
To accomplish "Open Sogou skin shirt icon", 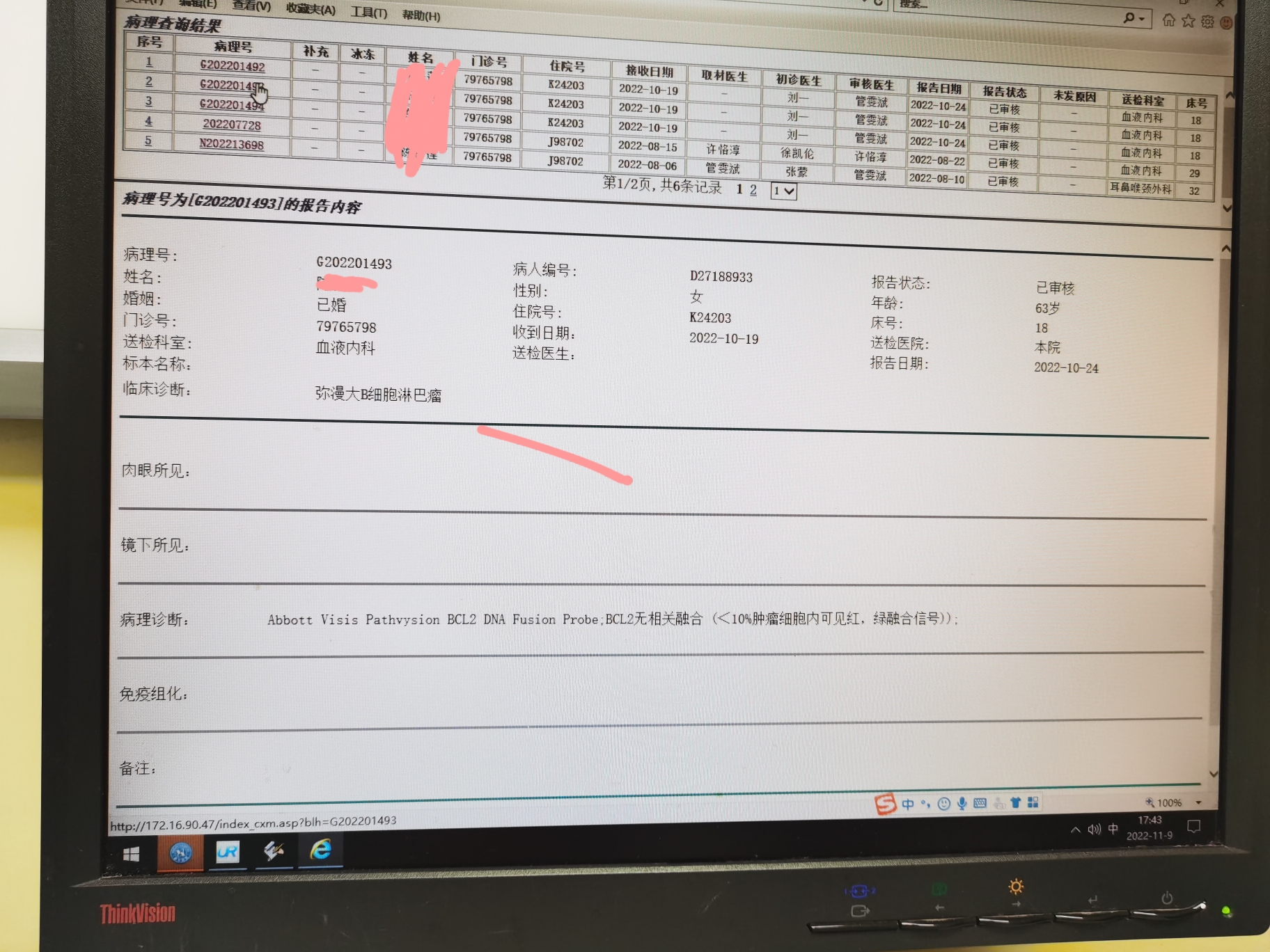I will pyautogui.click(x=1015, y=802).
